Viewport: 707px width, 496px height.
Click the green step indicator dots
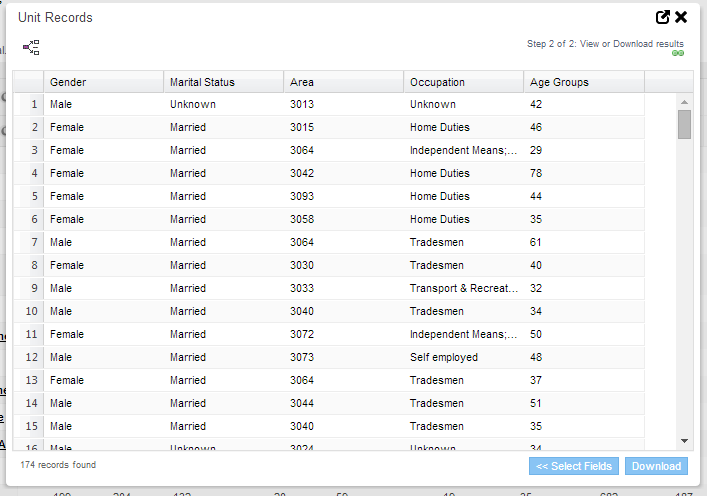(678, 53)
